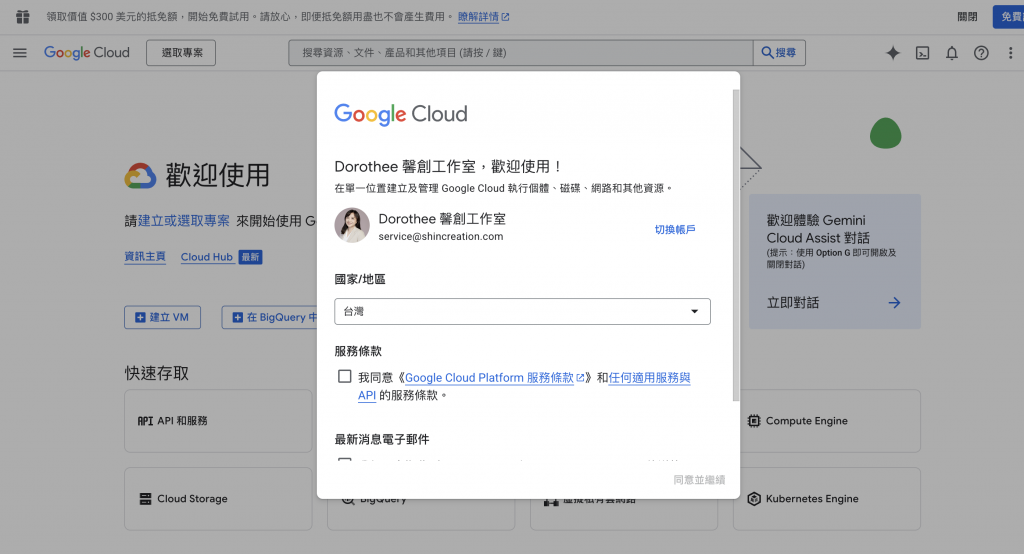This screenshot has height=554, width=1024.
Task: Open Cloud Storage quick access card
Action: pos(218,498)
